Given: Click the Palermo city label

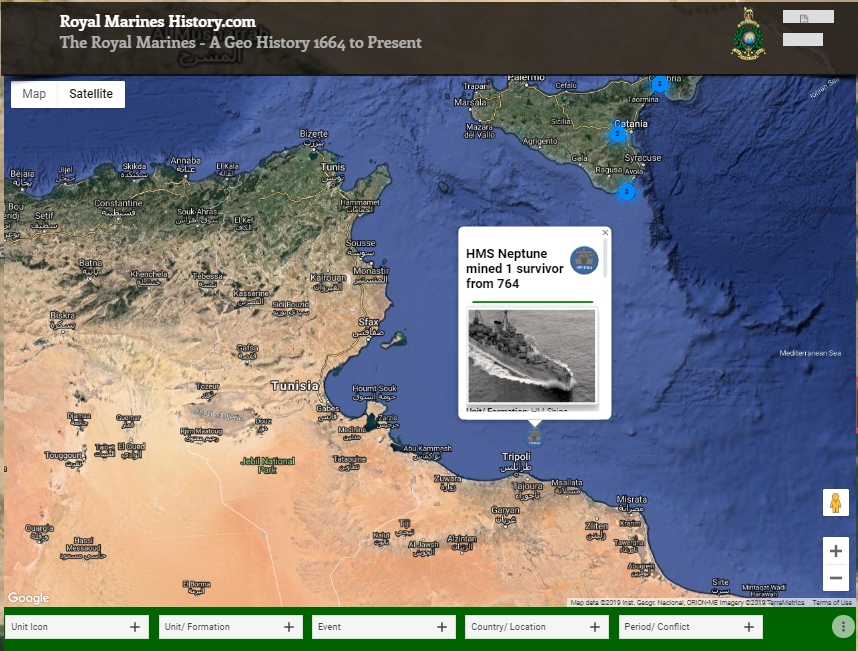Looking at the screenshot, I should (526, 78).
